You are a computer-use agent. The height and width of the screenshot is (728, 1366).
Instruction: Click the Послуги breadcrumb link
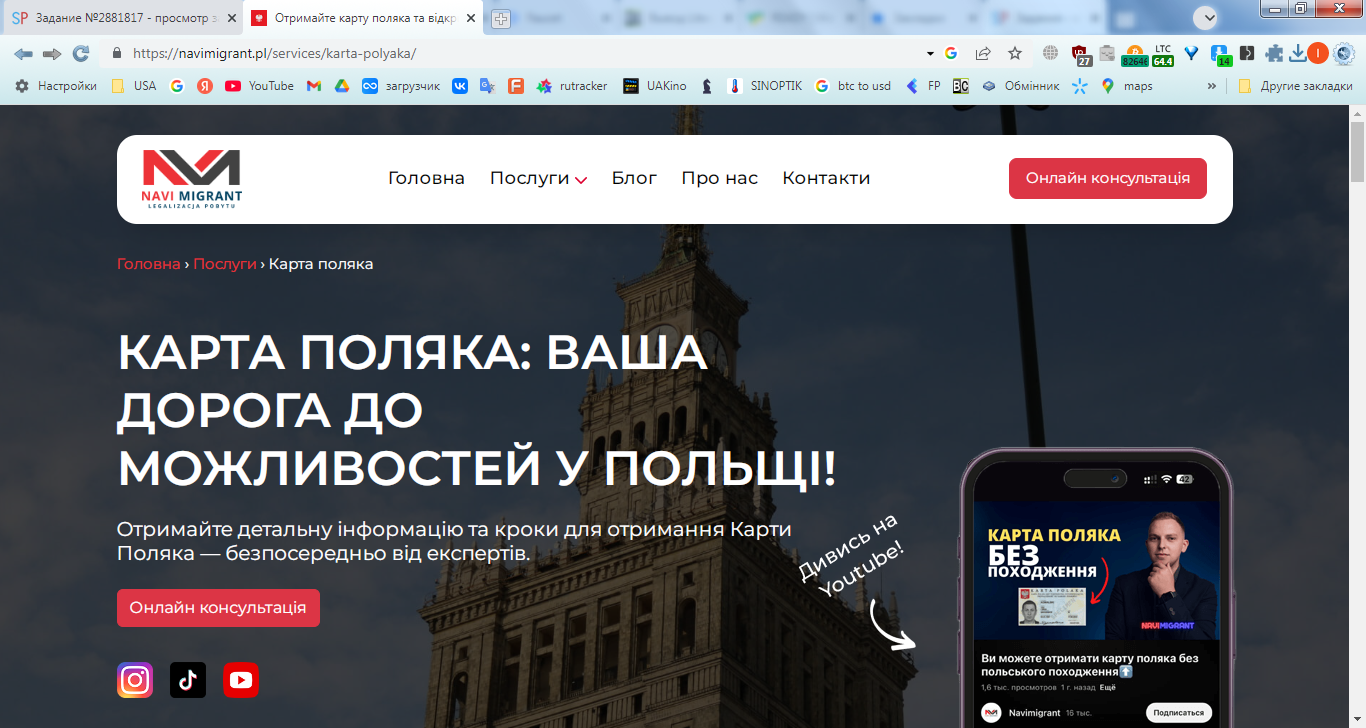click(x=225, y=264)
